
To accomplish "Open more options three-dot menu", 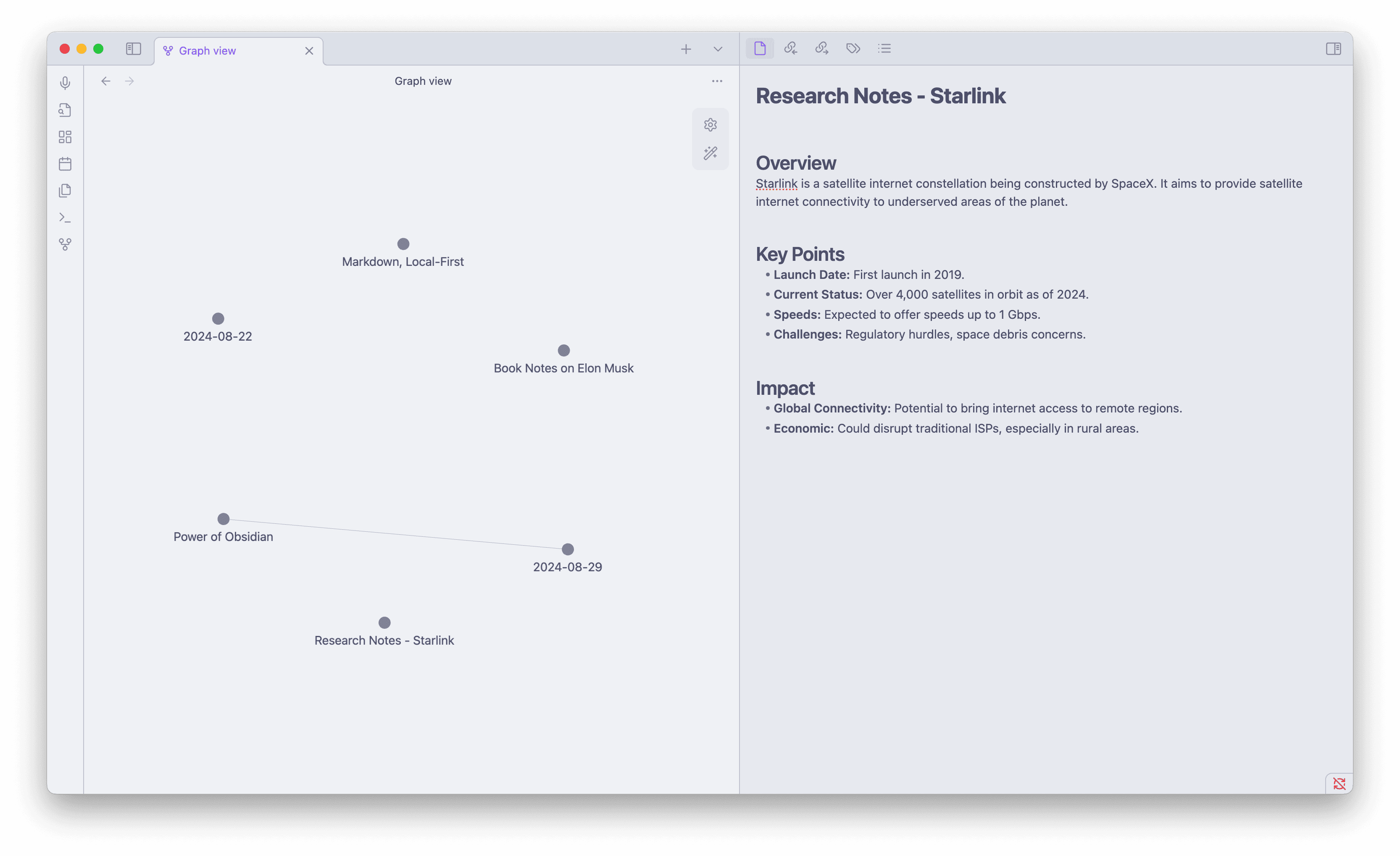I will [717, 81].
